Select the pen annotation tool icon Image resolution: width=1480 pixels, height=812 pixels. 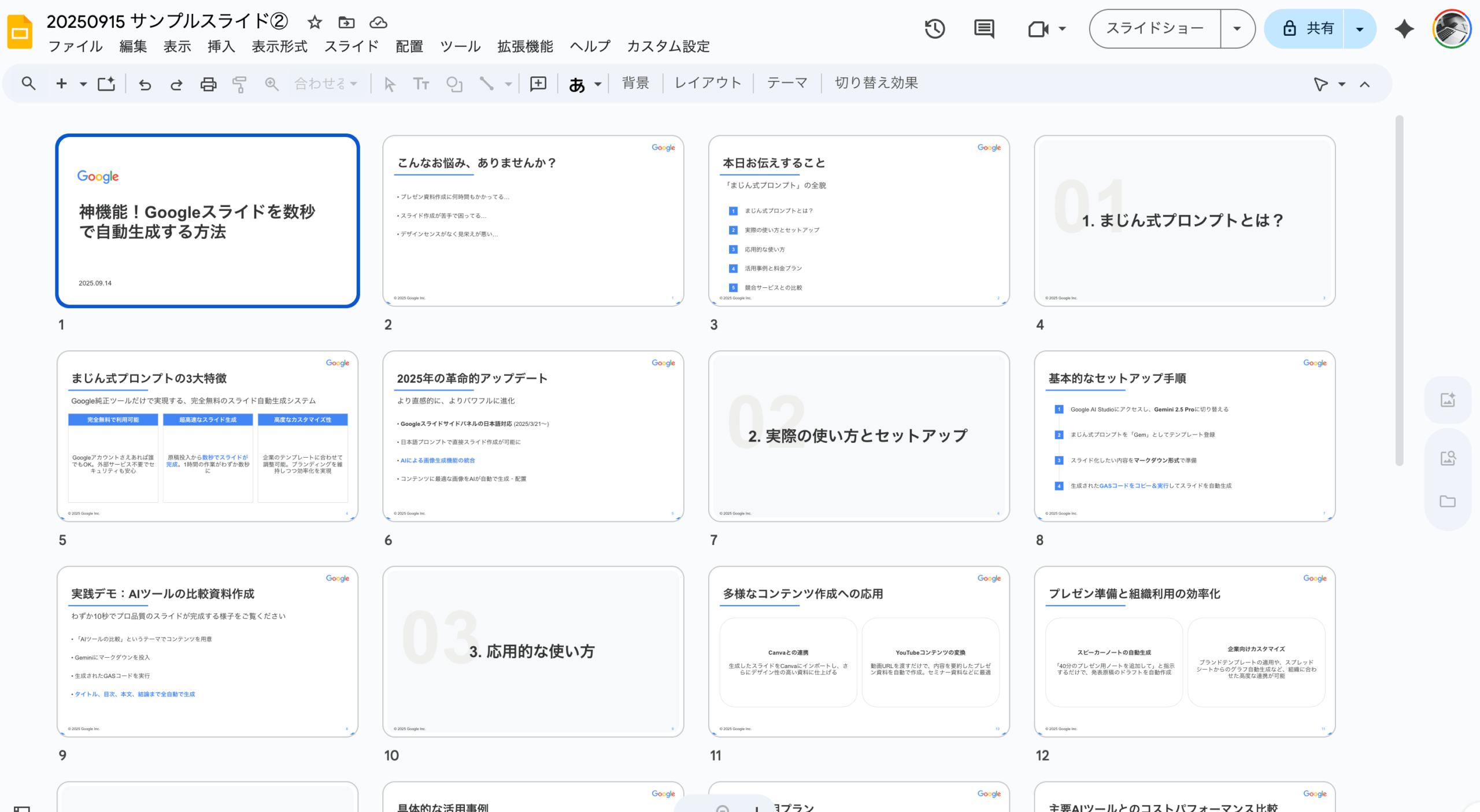click(1321, 84)
